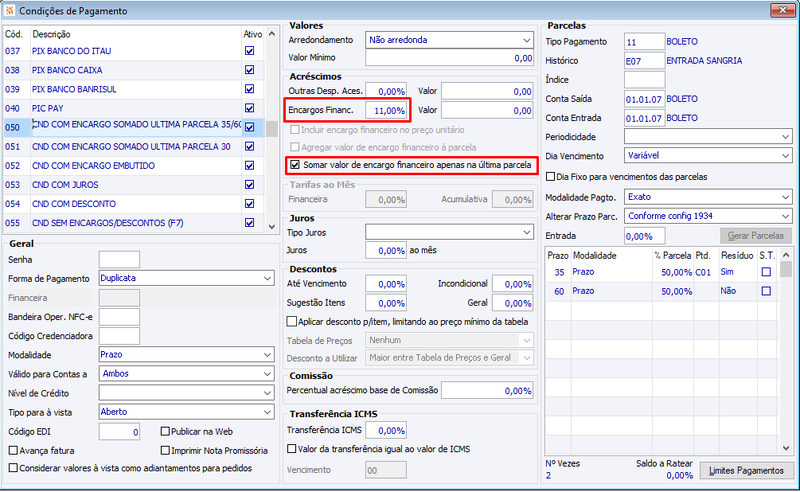The image size is (800, 492).
Task: Toggle Ativo checkbox for CND COM JUROS
Action: click(x=249, y=184)
